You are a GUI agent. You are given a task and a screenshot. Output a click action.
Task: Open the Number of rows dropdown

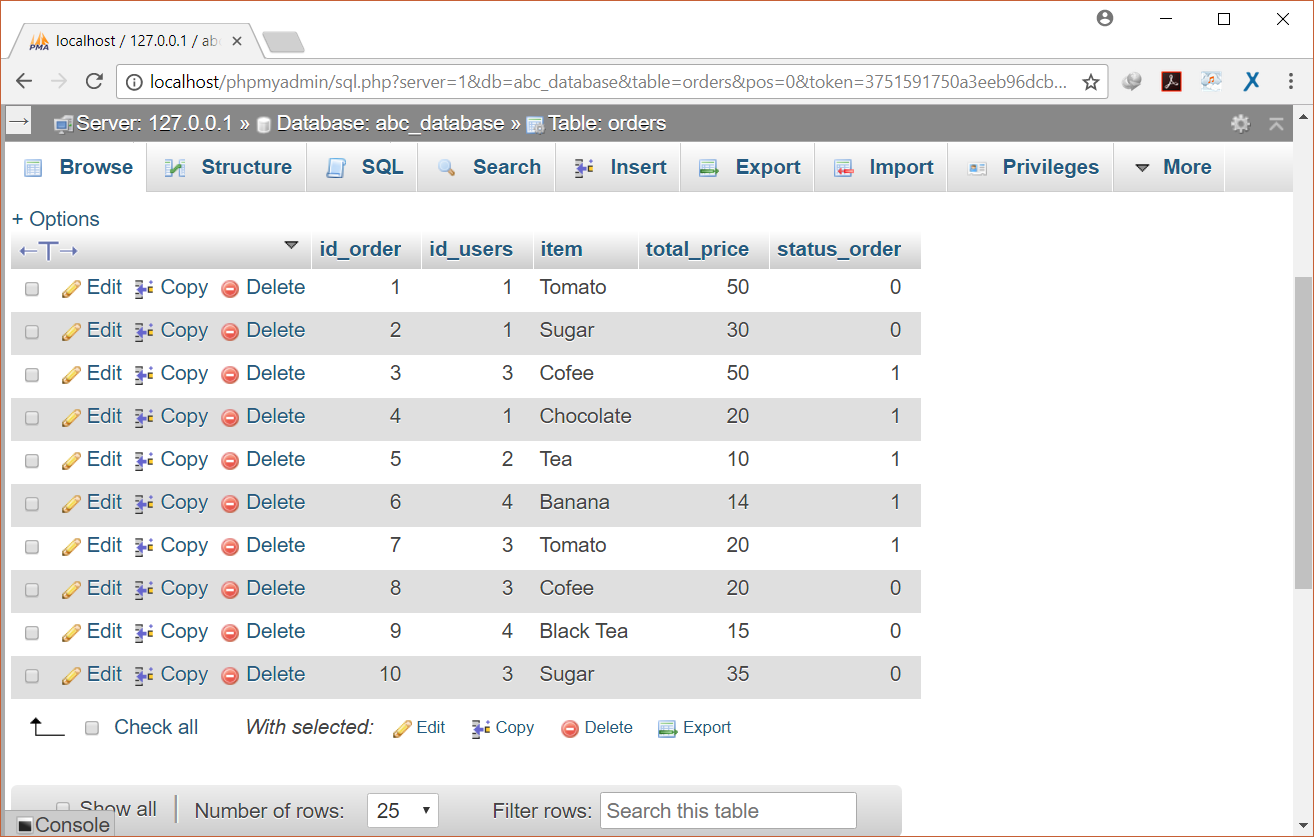[403, 811]
